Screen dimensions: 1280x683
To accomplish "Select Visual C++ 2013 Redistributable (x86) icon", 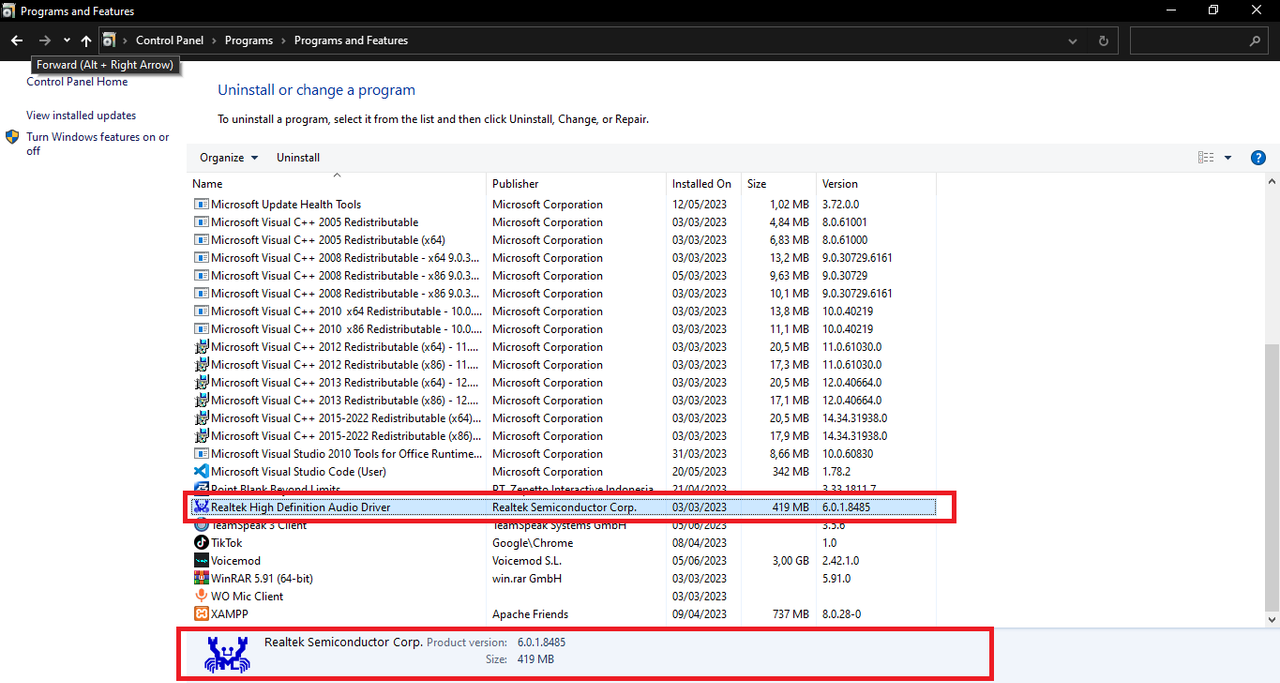I will (x=201, y=401).
